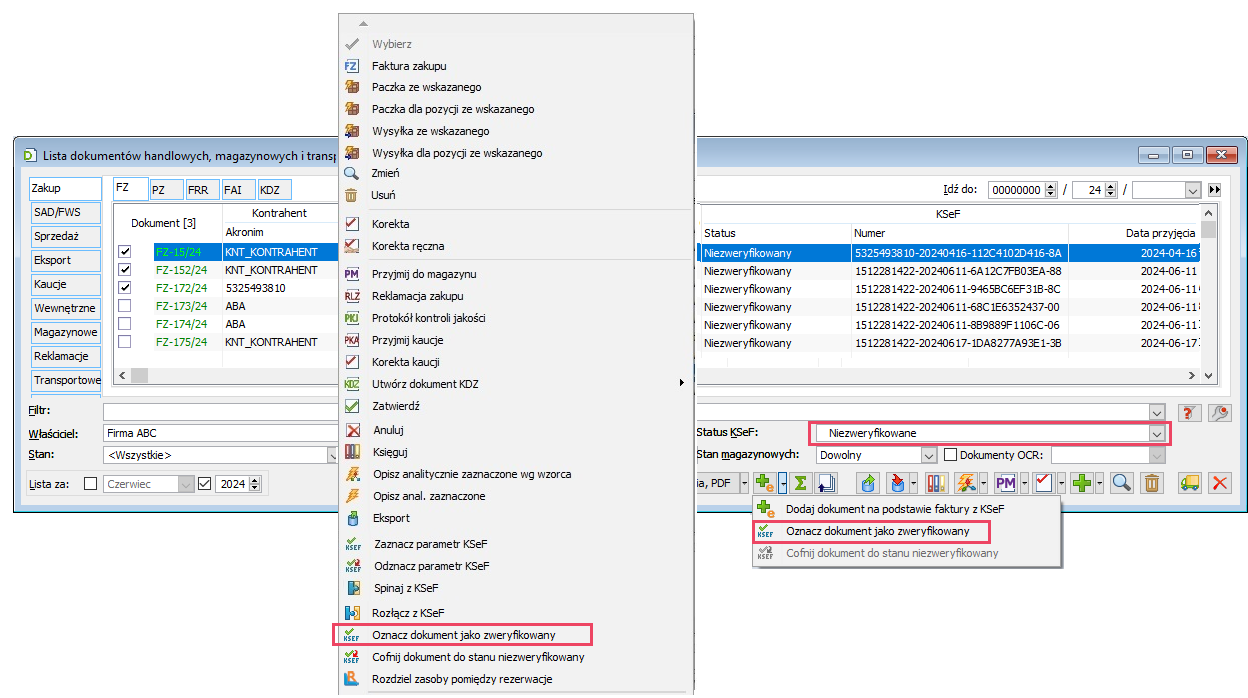Click the add KSeF document plus icon
This screenshot has height=698, width=1248.
coord(765,483)
